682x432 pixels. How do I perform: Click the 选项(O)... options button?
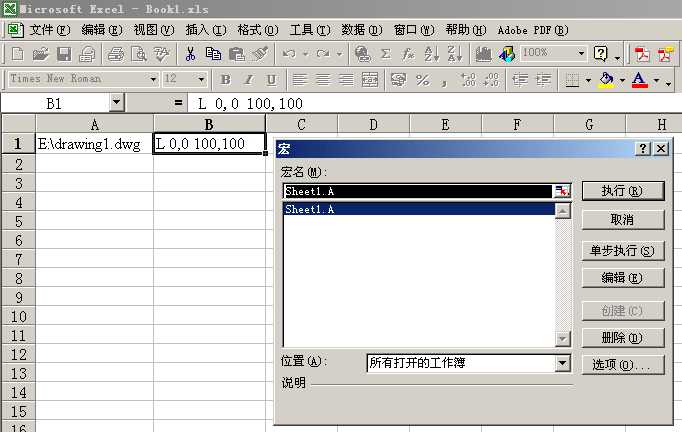point(623,365)
